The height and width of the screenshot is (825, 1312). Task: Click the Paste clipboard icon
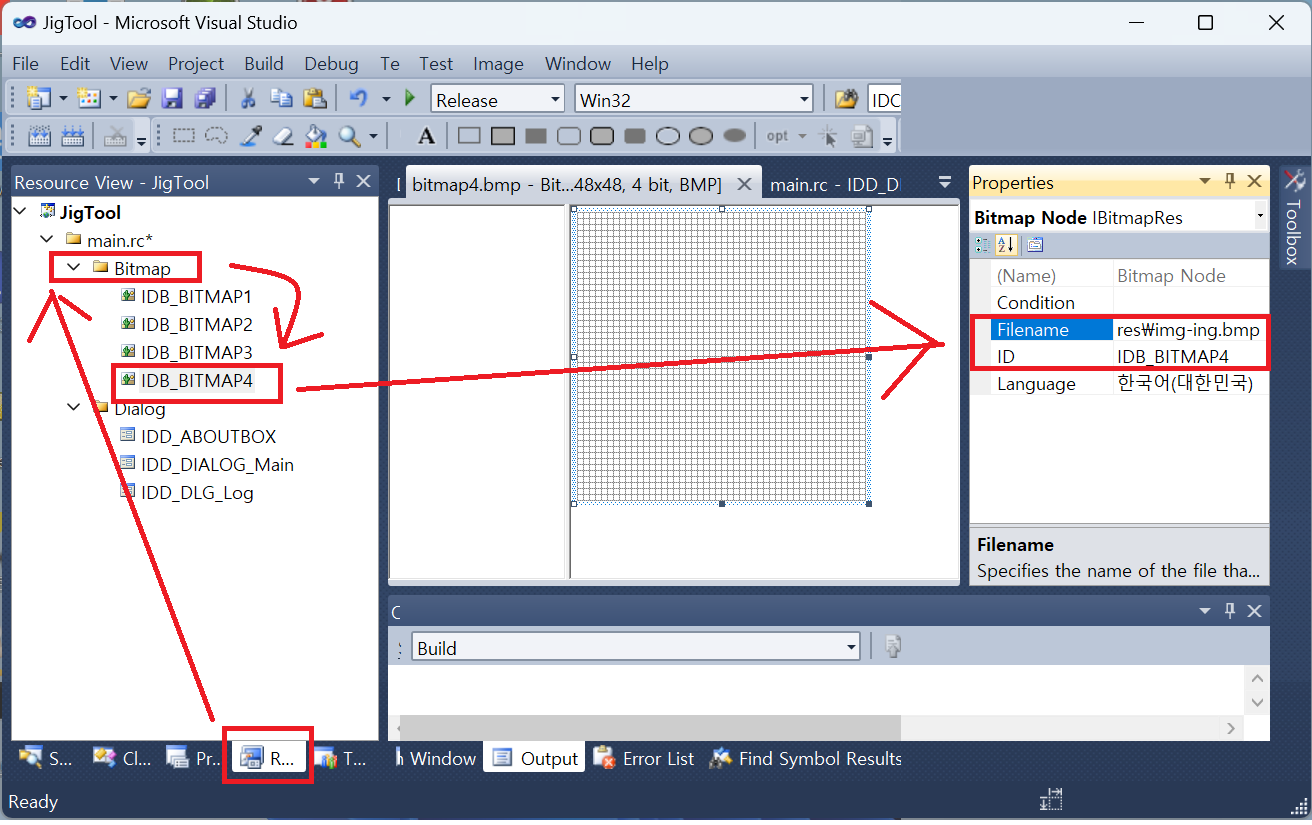click(x=315, y=98)
